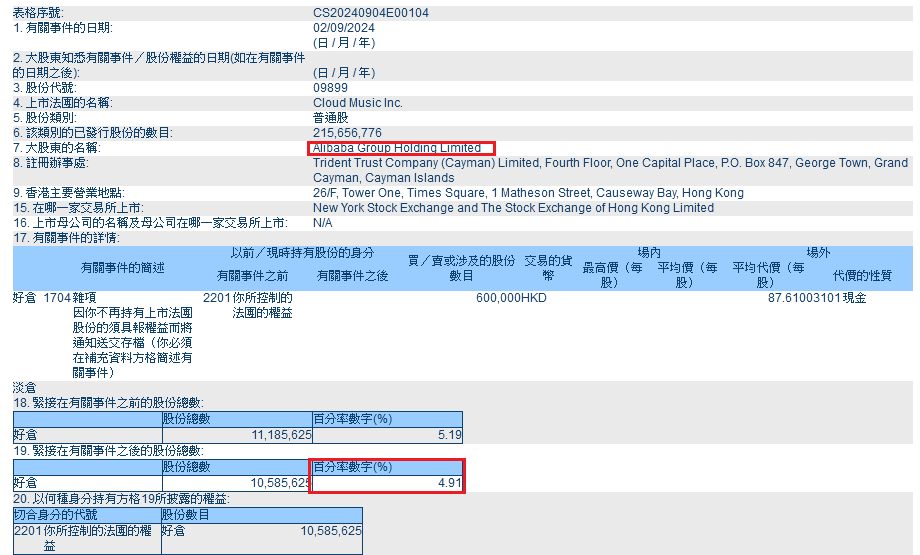This screenshot has height=555, width=920.
Task: Click the listed corporation name Cloud Music Inc.
Action: click(358, 103)
